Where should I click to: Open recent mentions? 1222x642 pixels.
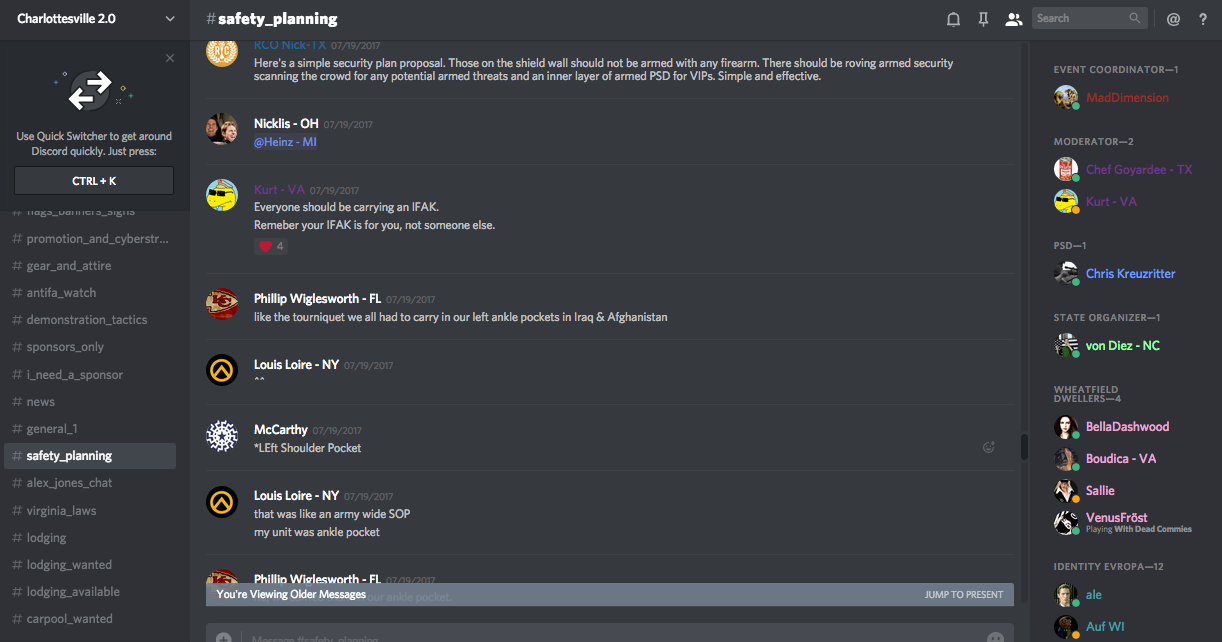pyautogui.click(x=1173, y=19)
